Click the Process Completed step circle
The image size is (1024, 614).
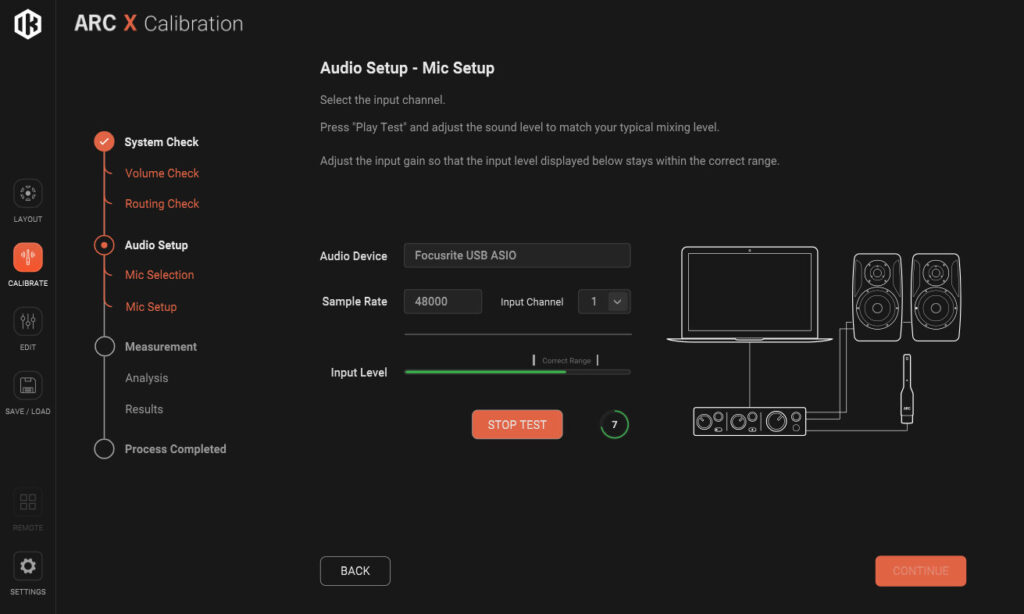[104, 449]
